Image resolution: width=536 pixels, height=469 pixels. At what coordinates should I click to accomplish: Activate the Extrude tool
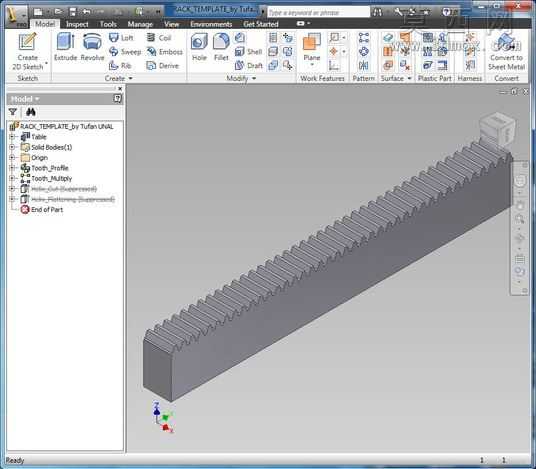(65, 47)
